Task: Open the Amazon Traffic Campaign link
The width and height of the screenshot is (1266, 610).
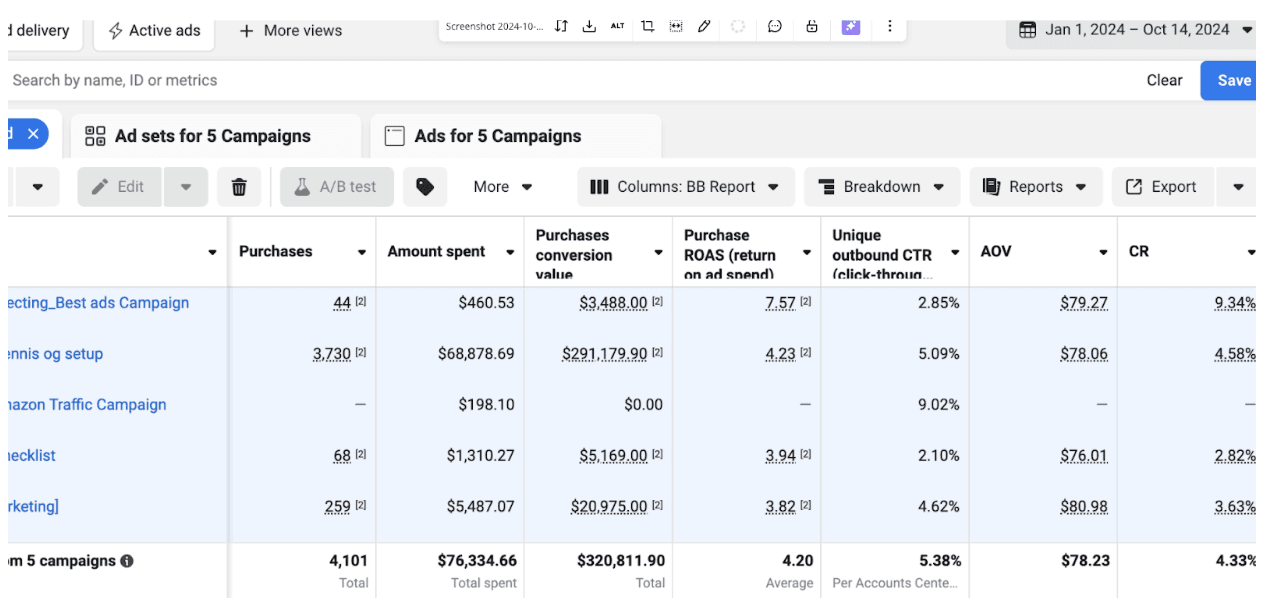Action: click(86, 405)
